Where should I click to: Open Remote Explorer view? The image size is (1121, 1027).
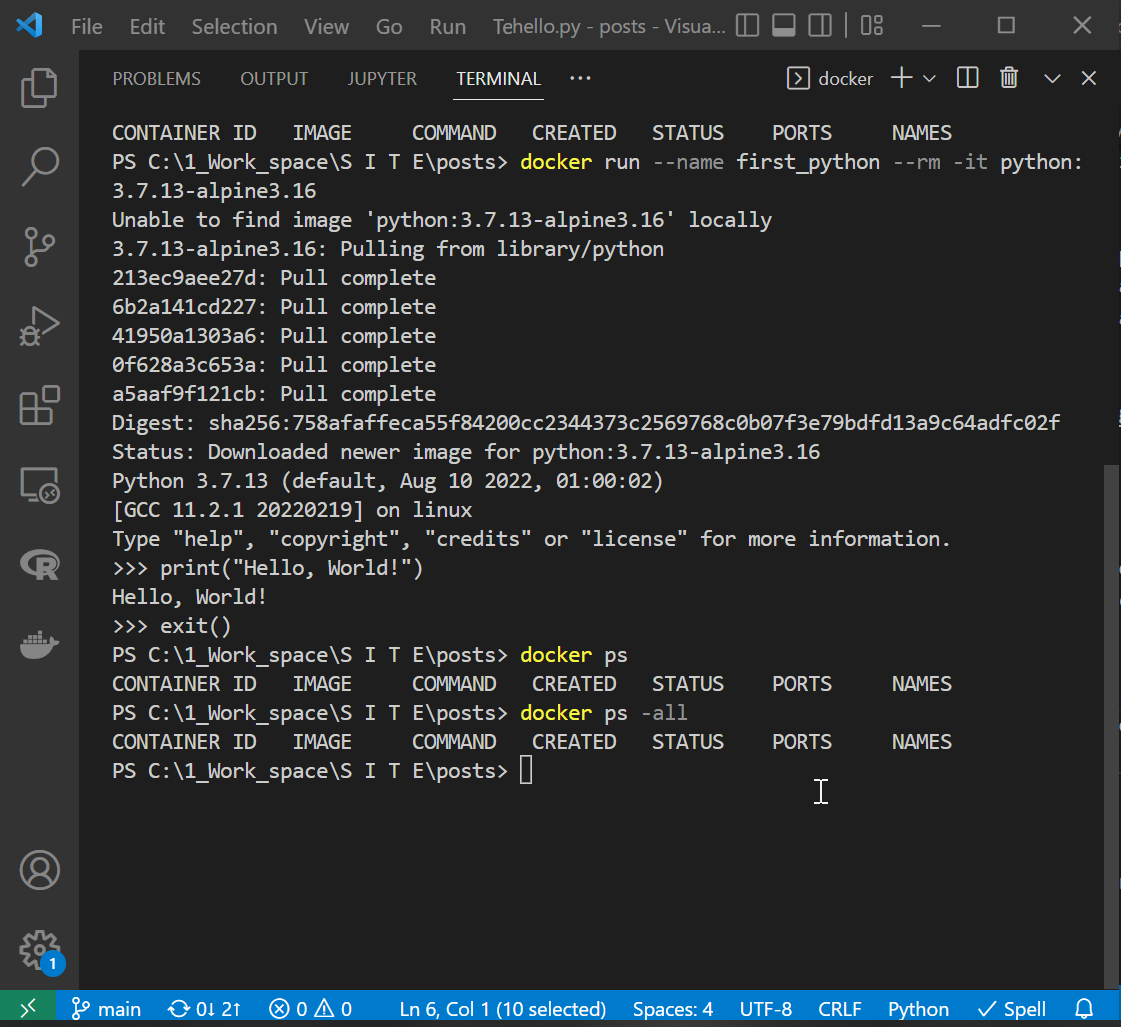click(39, 485)
